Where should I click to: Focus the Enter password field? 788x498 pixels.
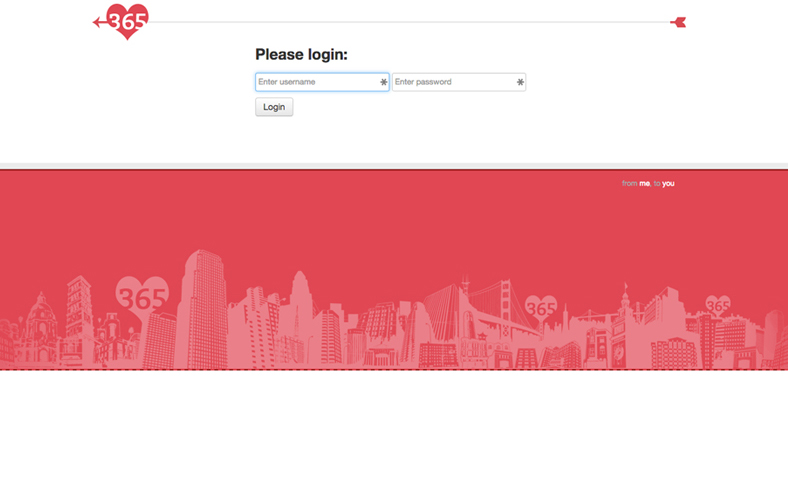(453, 82)
